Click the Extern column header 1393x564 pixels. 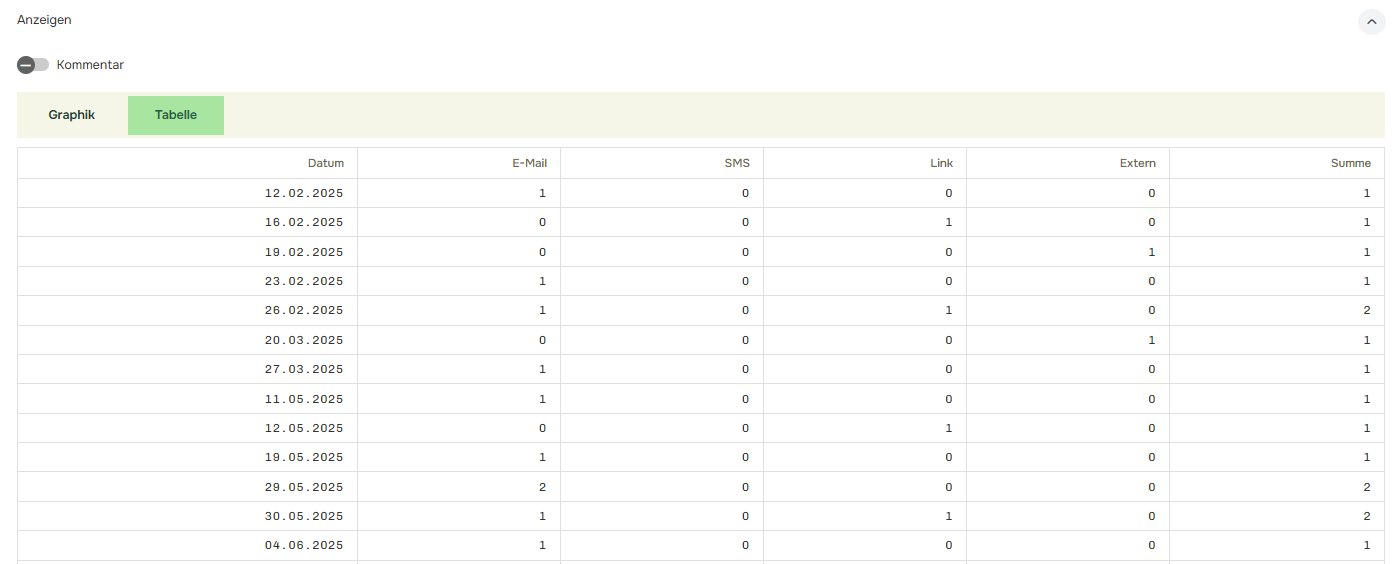(x=1137, y=163)
